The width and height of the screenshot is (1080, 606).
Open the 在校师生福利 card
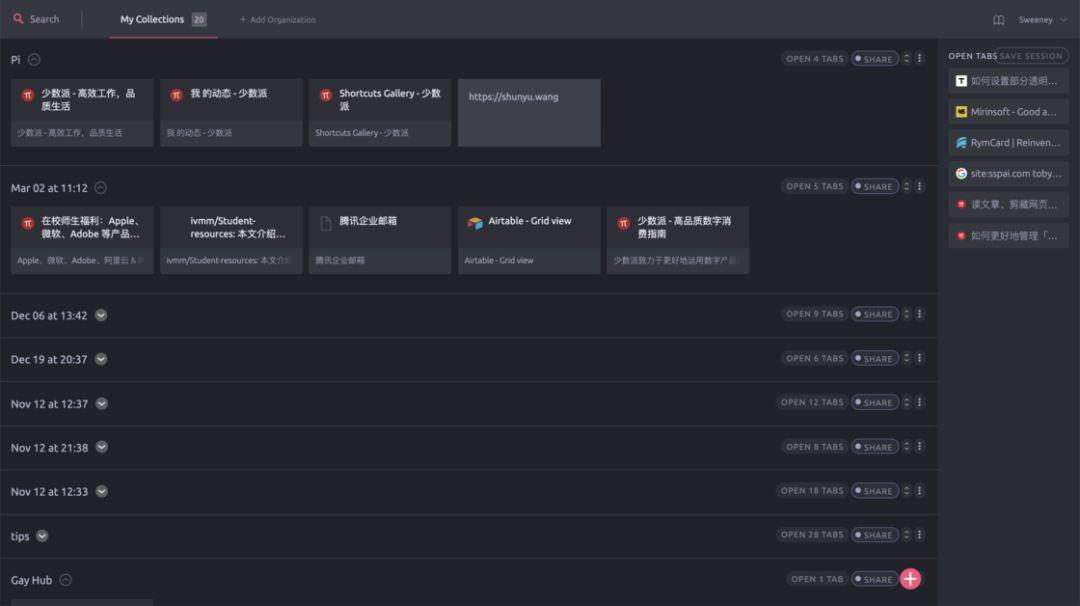[82, 240]
